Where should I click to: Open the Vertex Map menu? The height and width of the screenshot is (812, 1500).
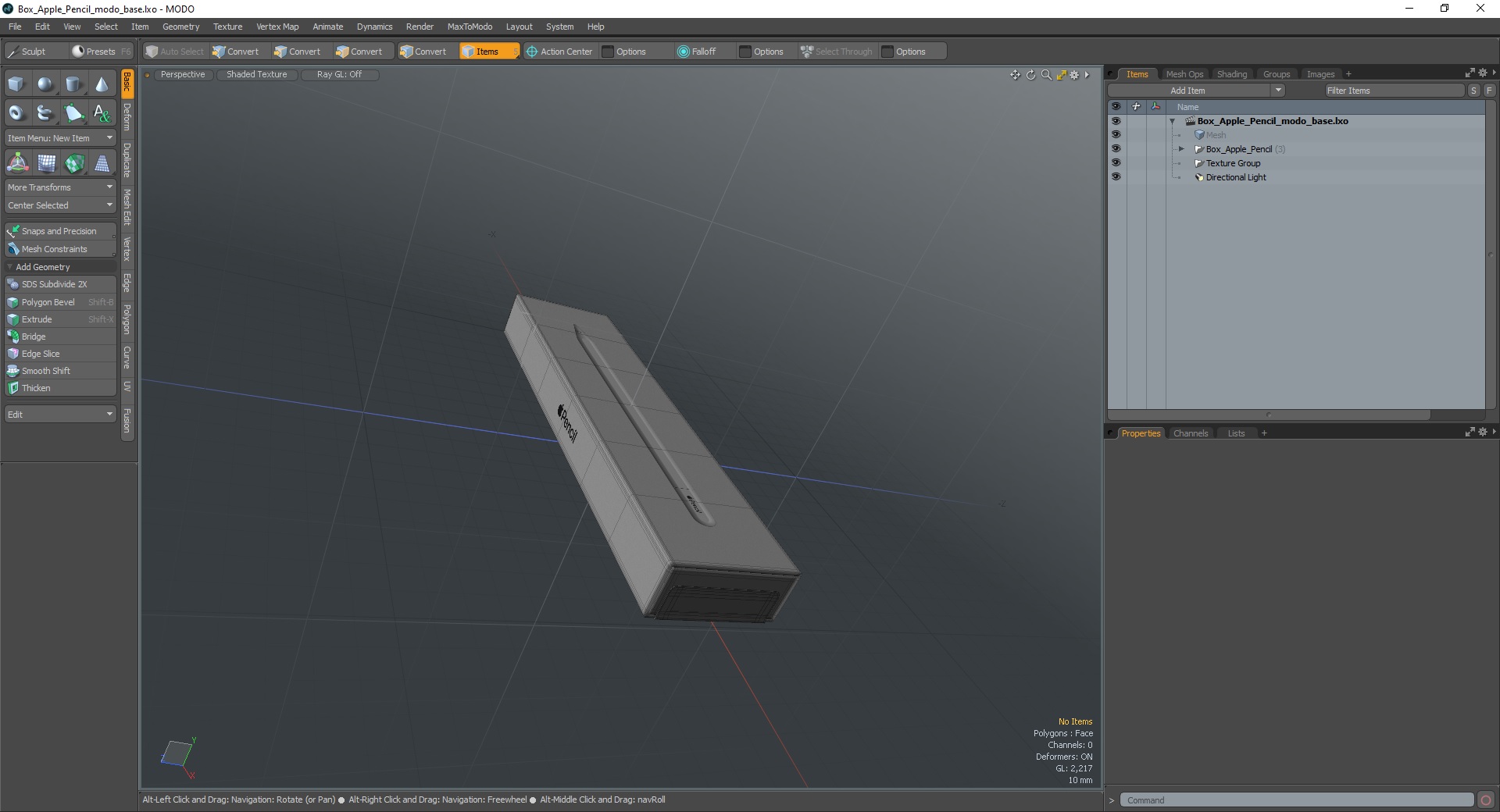[277, 27]
